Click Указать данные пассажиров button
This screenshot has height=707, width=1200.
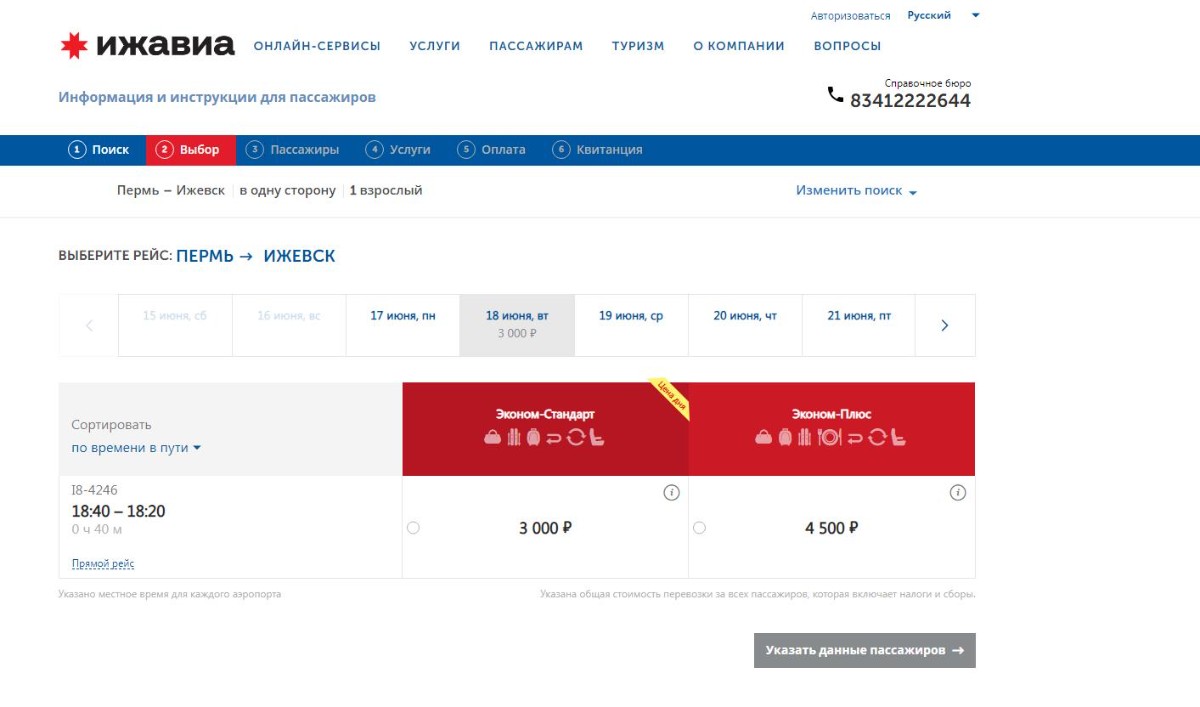point(864,650)
